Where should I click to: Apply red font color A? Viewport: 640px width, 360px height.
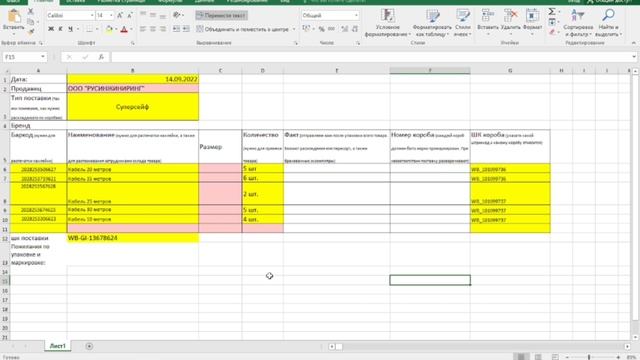click(x=124, y=29)
